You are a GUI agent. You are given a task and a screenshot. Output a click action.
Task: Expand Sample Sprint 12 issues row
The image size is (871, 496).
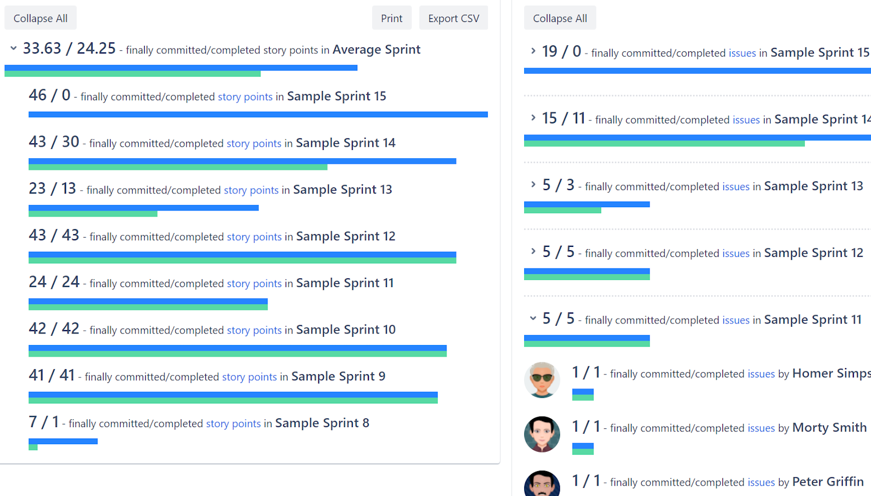click(533, 252)
